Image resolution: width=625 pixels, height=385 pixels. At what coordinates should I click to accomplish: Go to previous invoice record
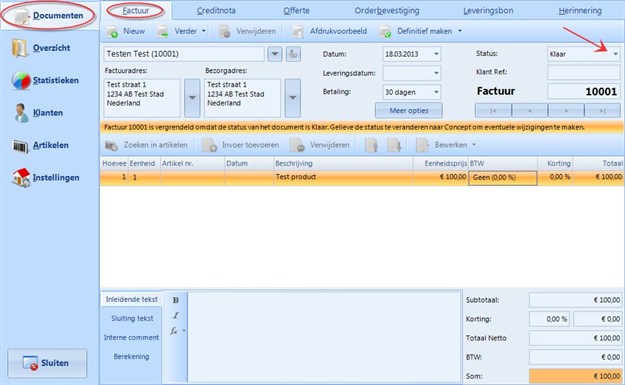pos(530,110)
